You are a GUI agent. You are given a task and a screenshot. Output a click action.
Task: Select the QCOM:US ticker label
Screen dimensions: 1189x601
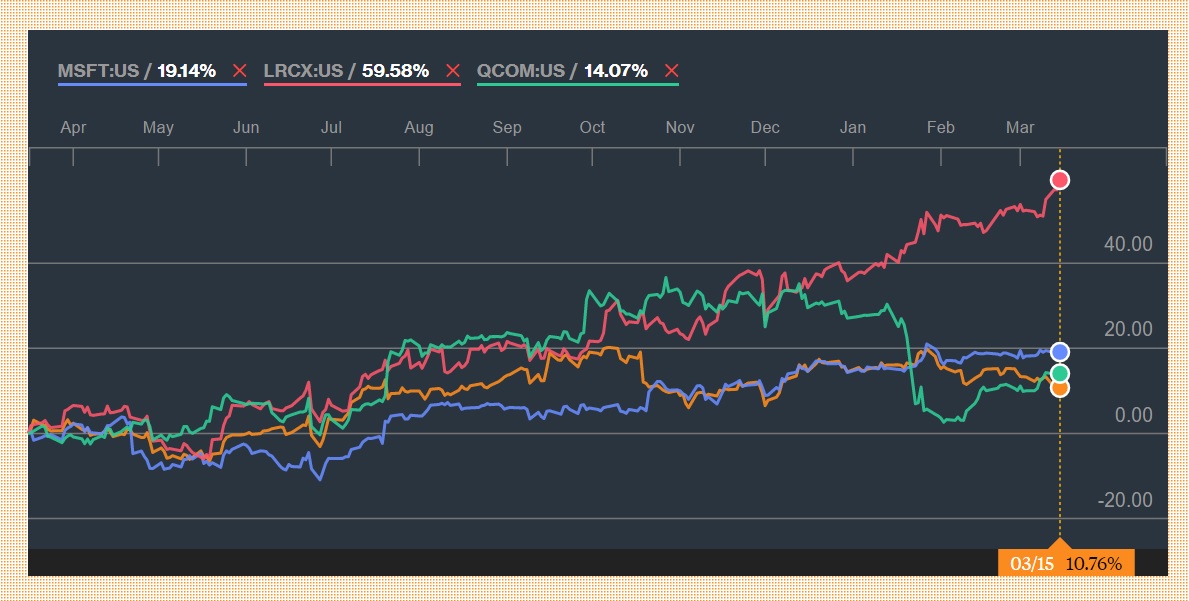[521, 71]
